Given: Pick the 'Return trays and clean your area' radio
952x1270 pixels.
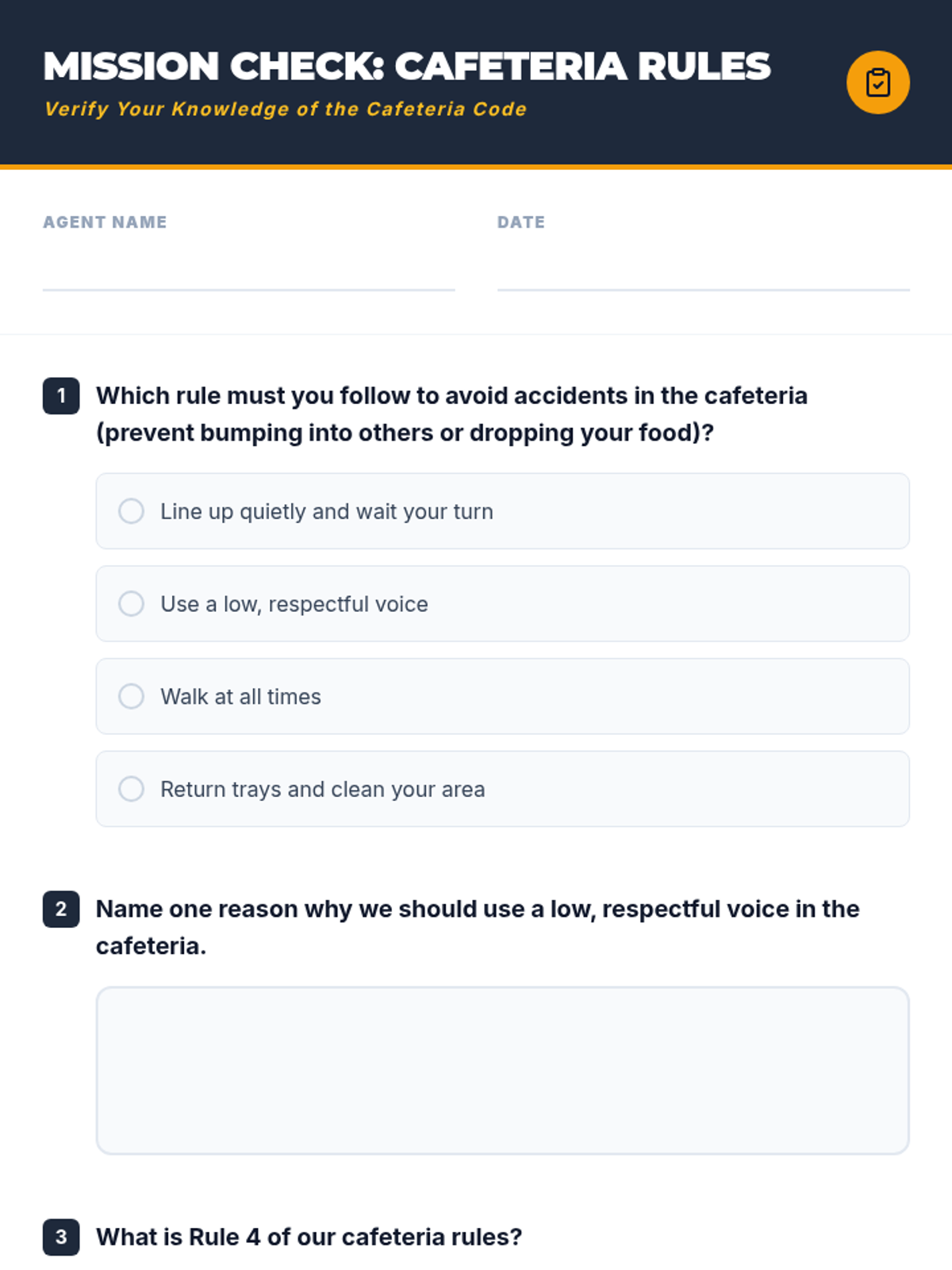Looking at the screenshot, I should (x=132, y=789).
